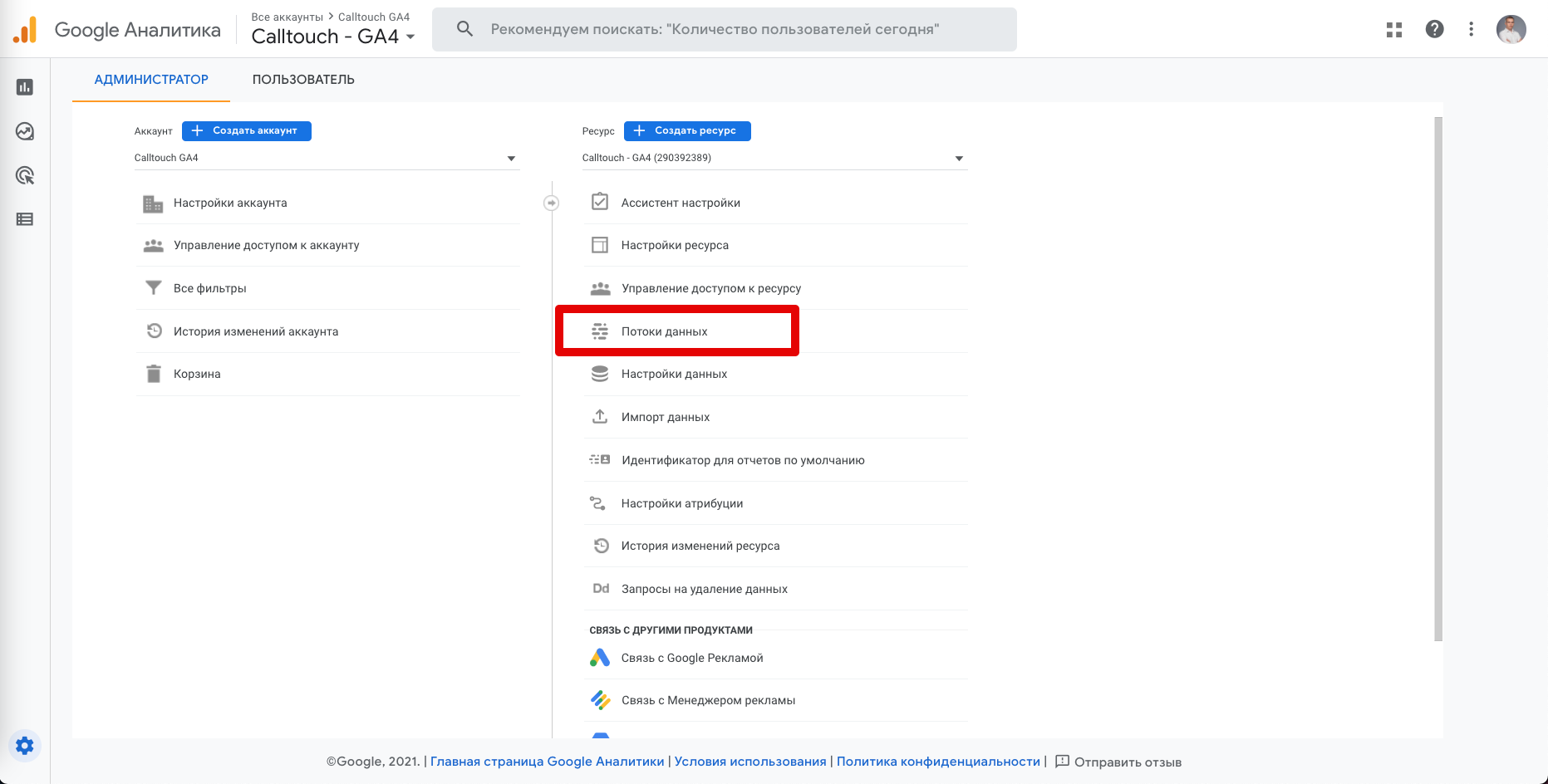Select the second sidebar navigation icon

(x=24, y=131)
